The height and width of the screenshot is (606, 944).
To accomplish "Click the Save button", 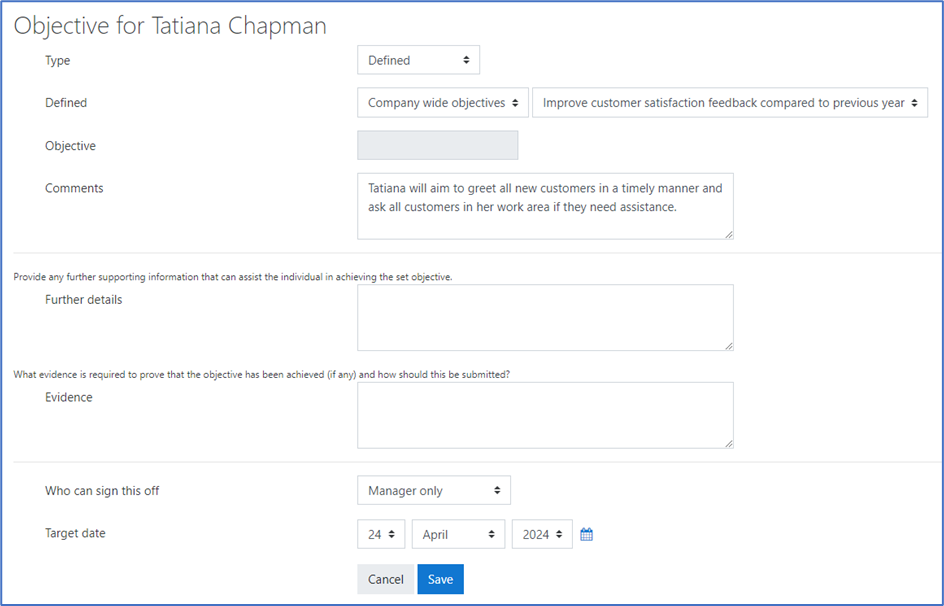I will 440,579.
